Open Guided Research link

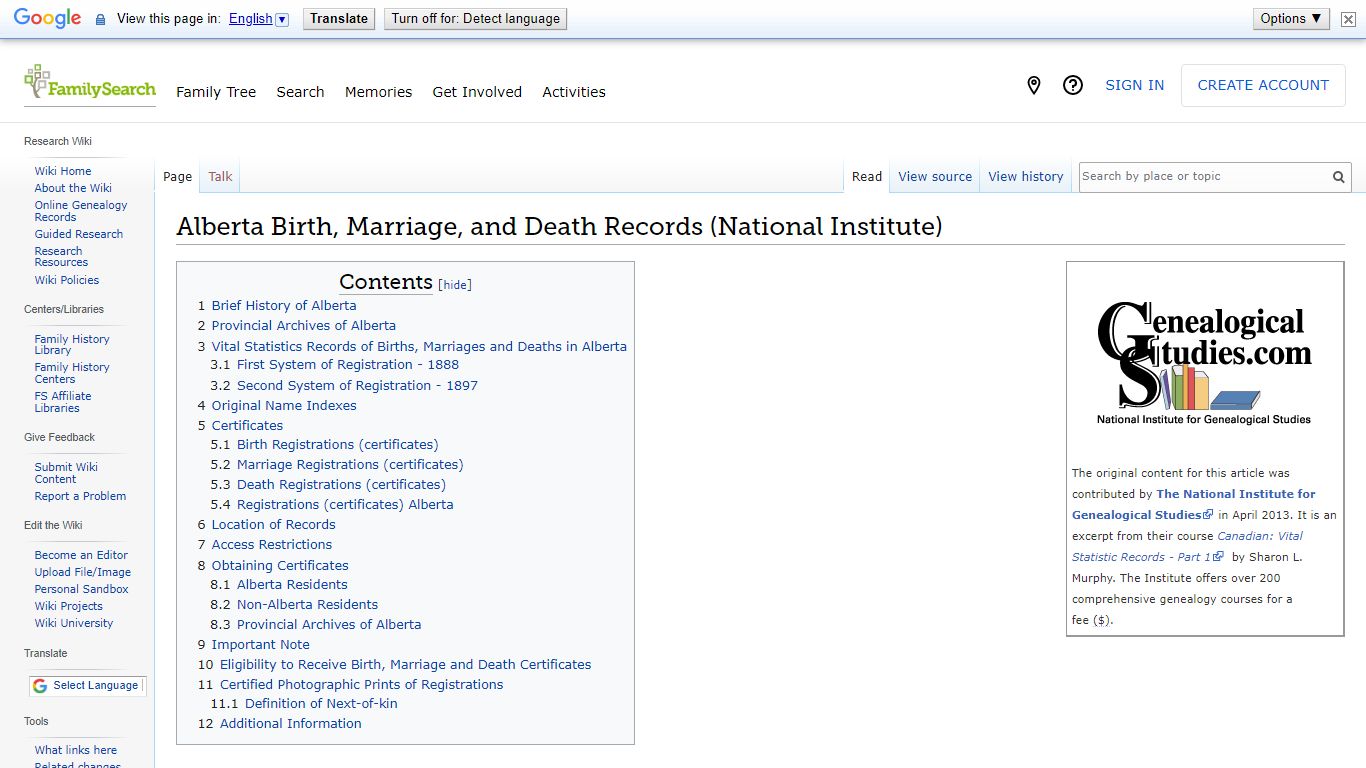(x=79, y=234)
